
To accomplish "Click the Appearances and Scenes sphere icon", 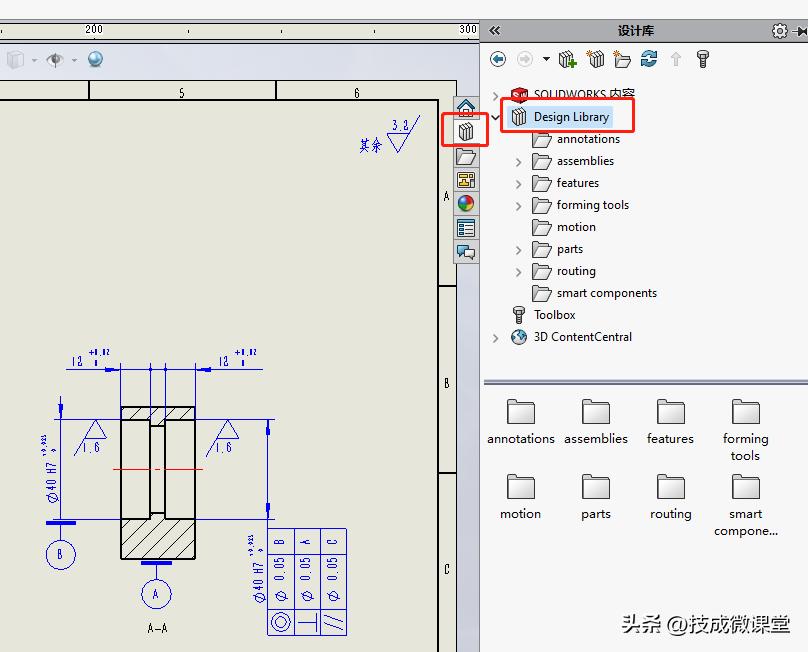I will [x=465, y=203].
